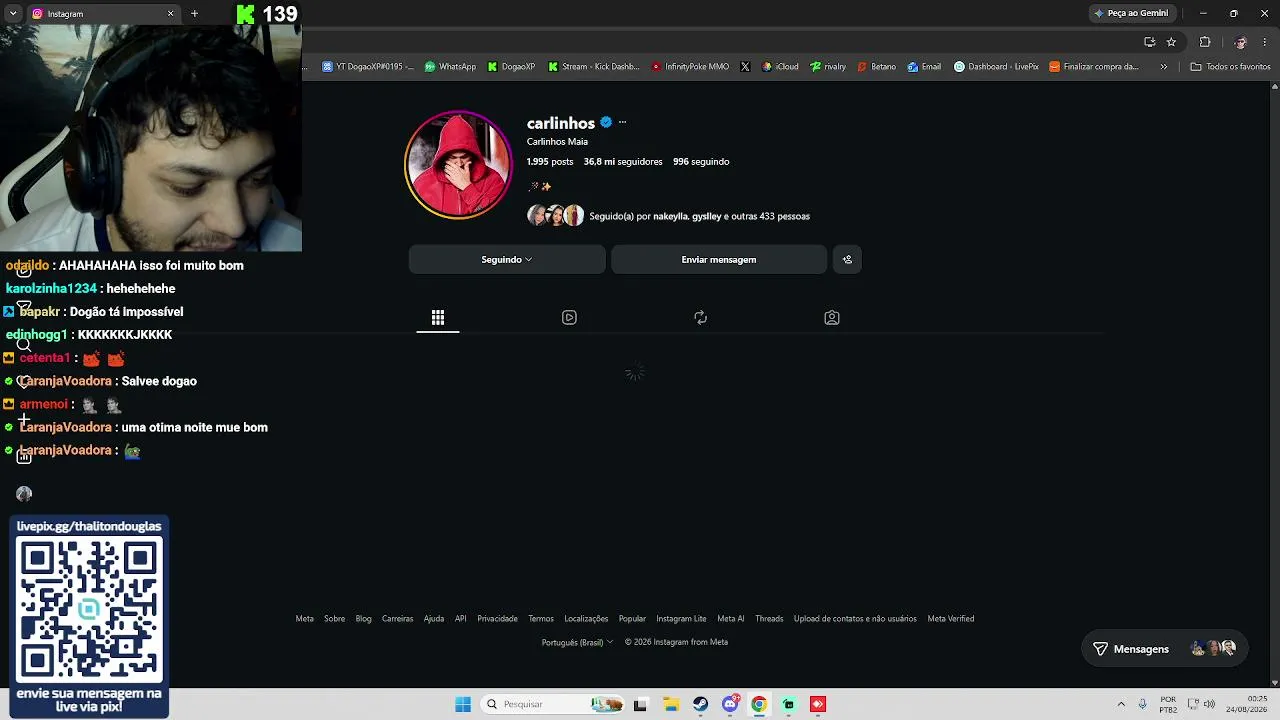The image size is (1280, 720).
Task: Click the Enviar mensagem button
Action: [x=719, y=260]
